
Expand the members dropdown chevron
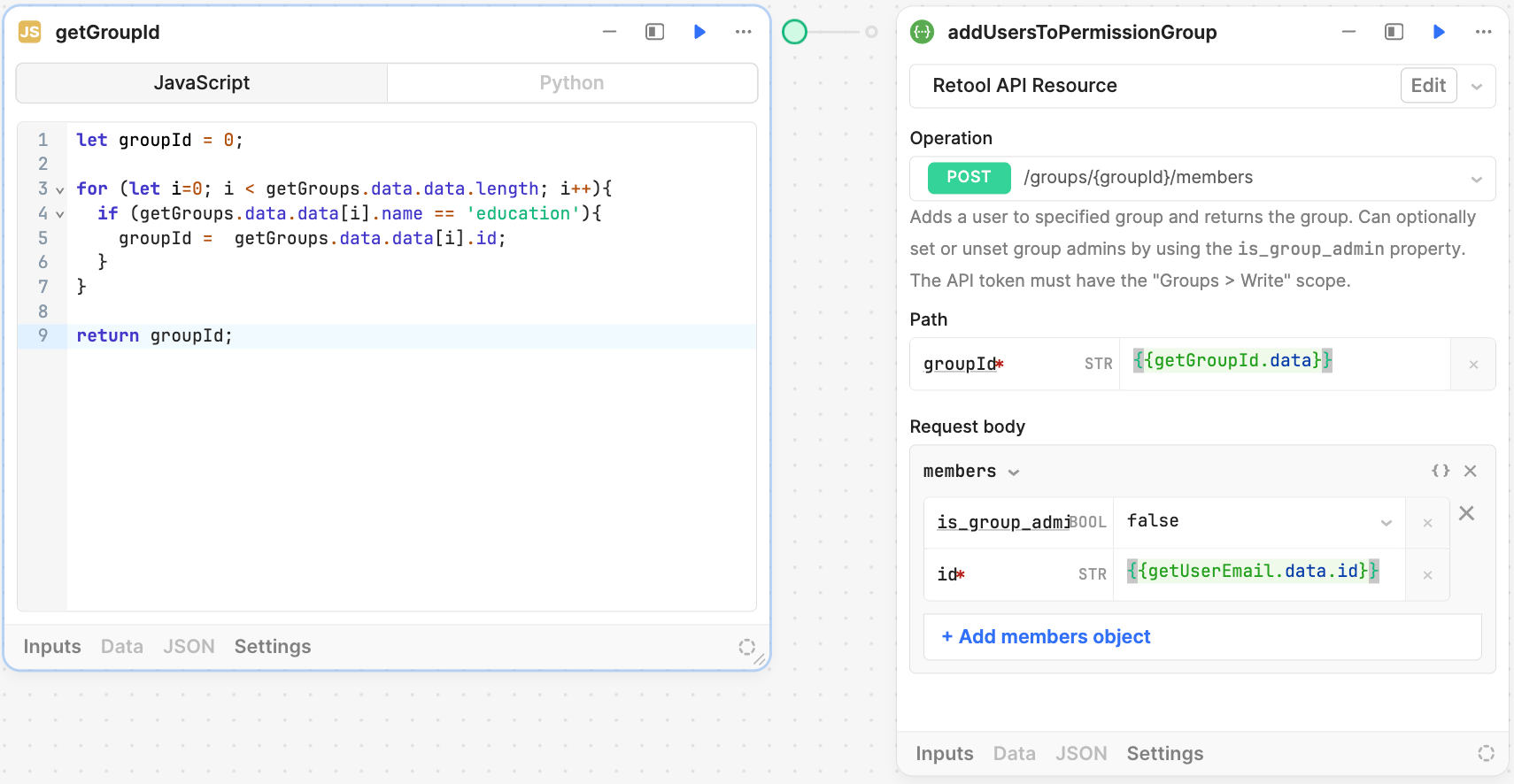(x=1014, y=473)
